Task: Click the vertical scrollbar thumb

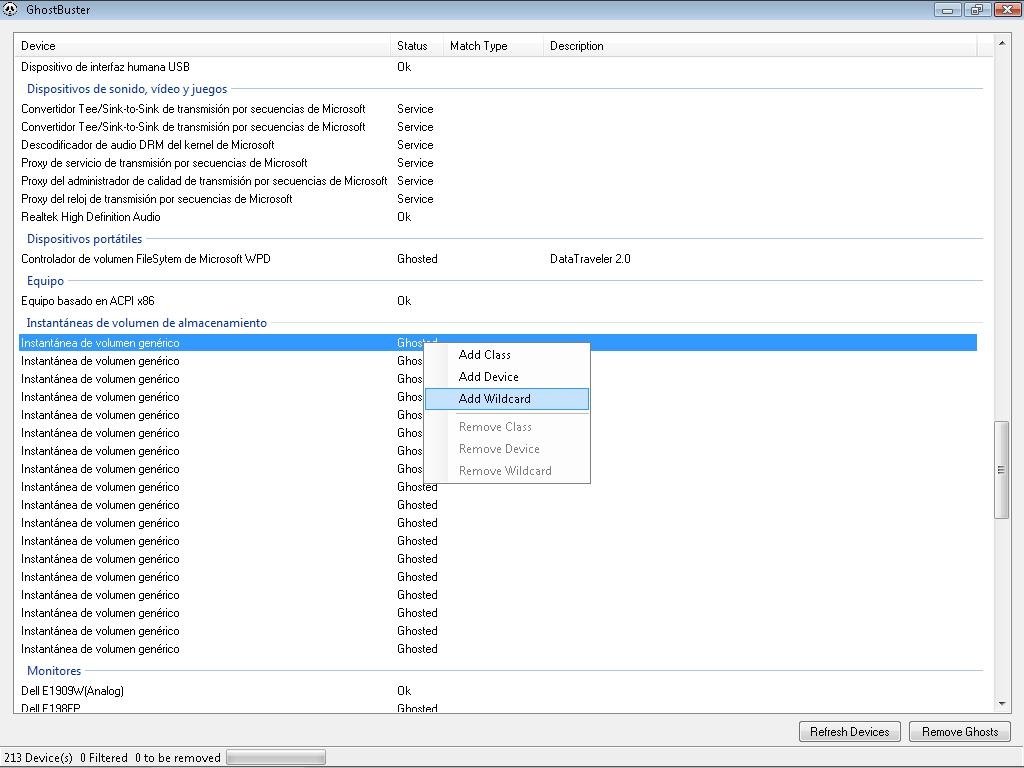Action: 1001,470
